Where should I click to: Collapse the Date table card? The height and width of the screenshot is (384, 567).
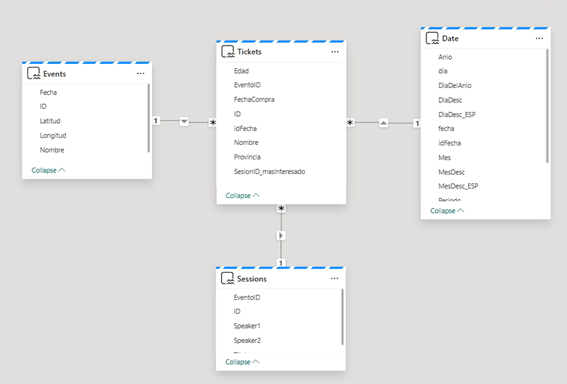[447, 210]
